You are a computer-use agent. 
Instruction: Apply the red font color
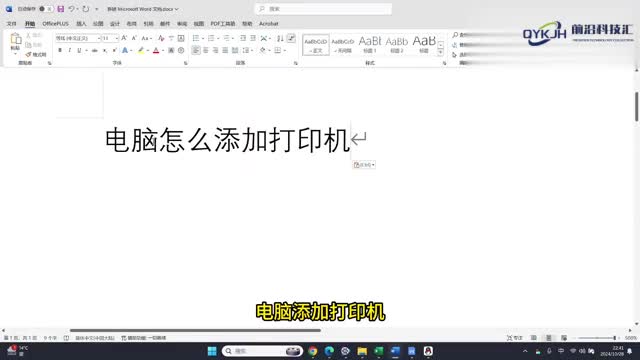[156, 50]
